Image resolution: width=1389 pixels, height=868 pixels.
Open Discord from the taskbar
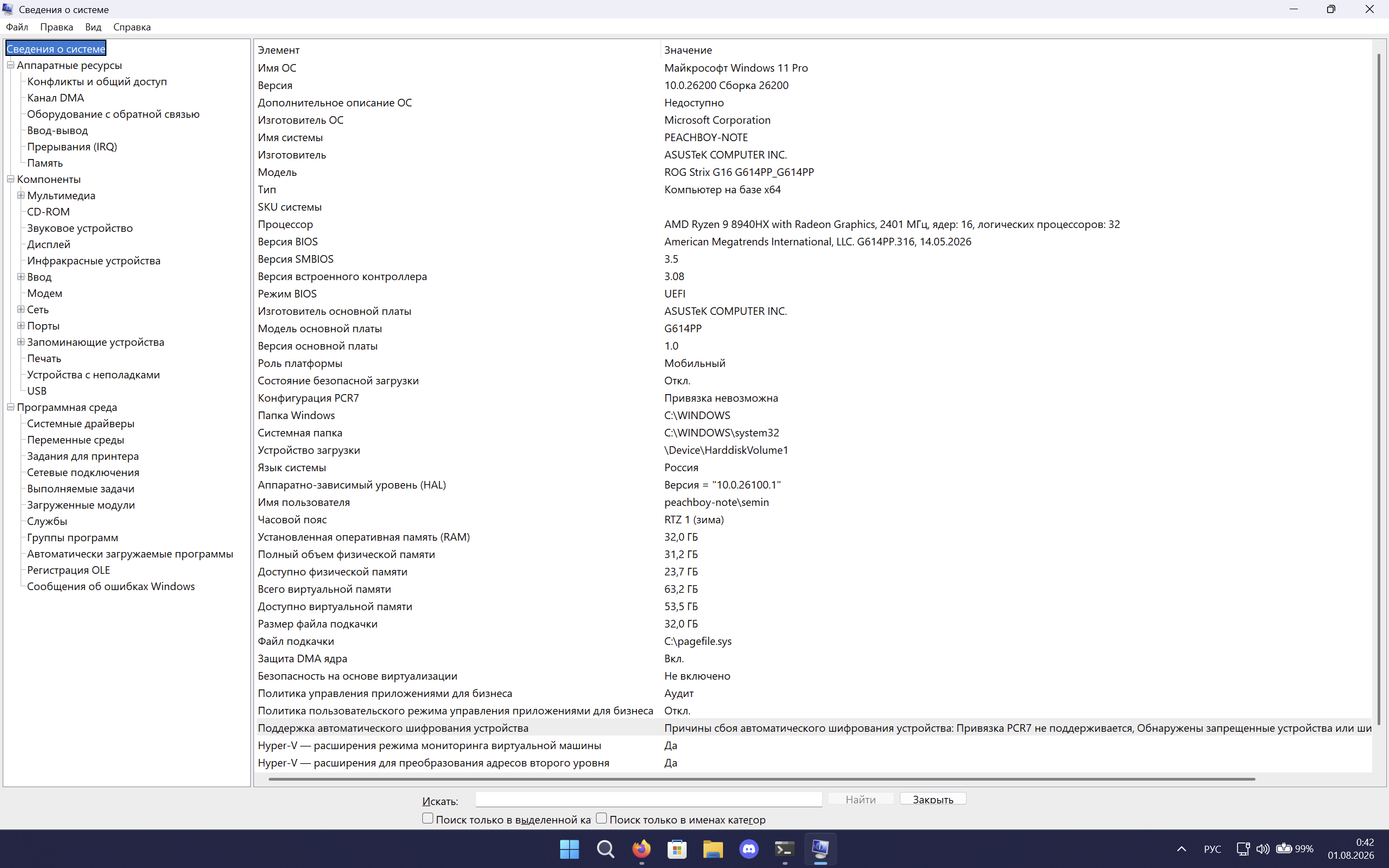tap(749, 849)
